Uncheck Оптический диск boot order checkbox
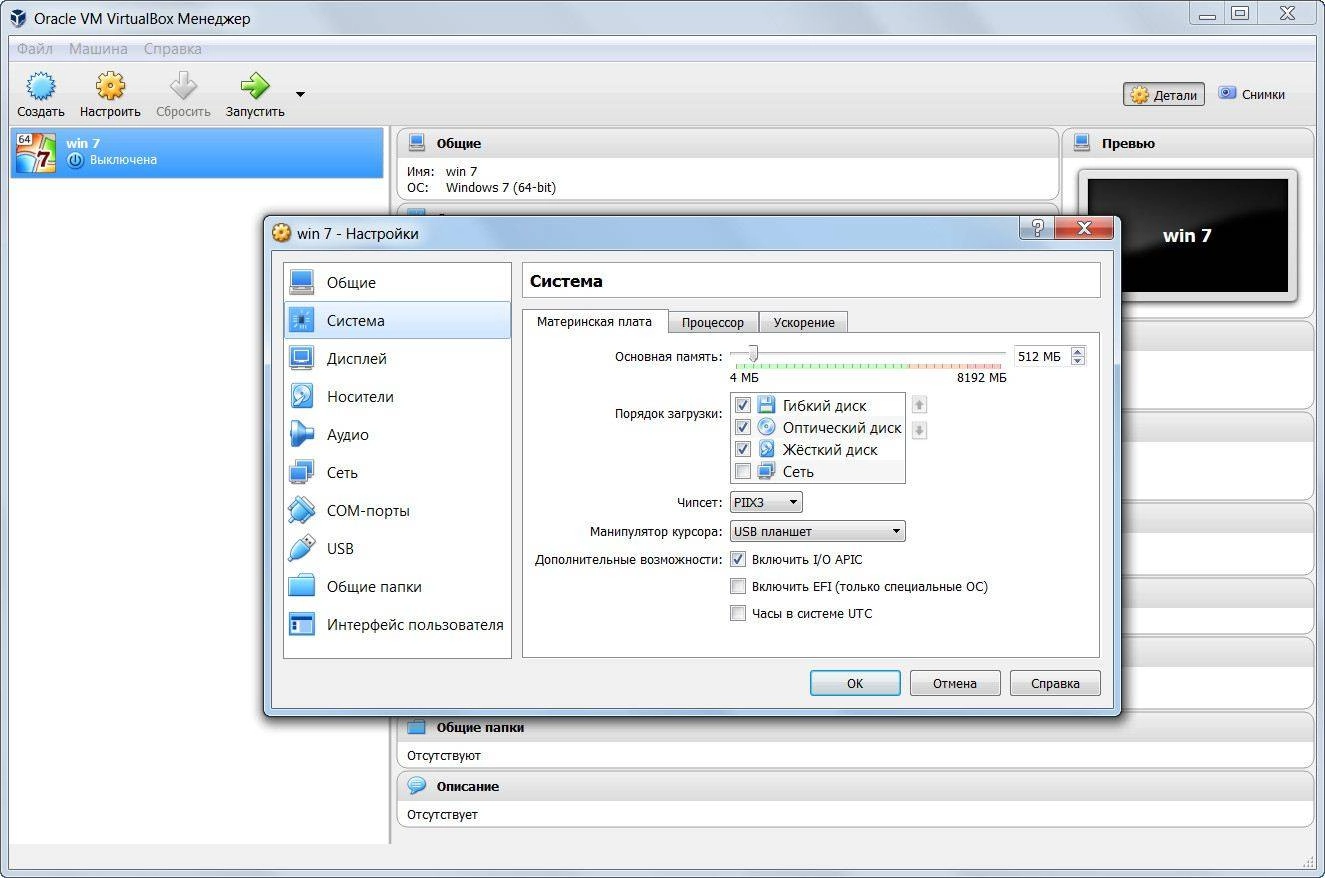Image resolution: width=1325 pixels, height=878 pixels. [742, 427]
